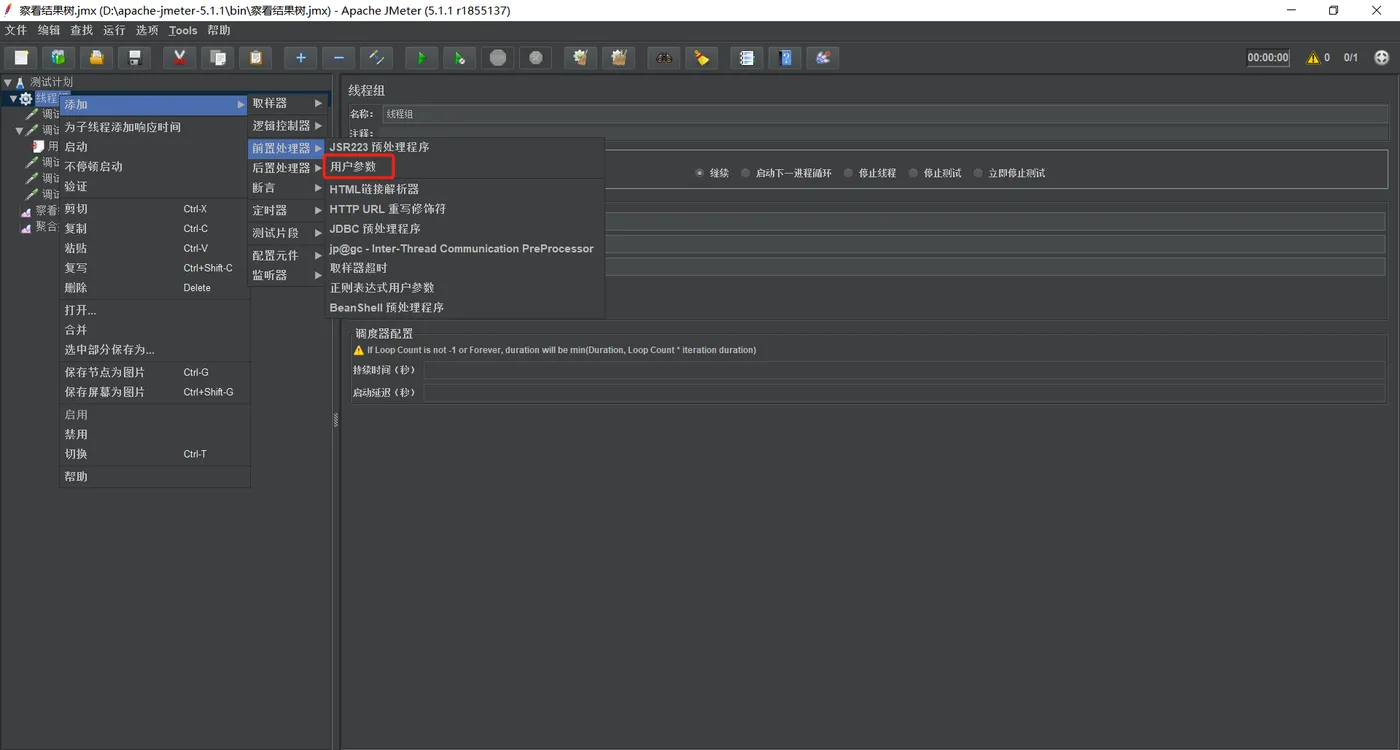Click the Shutdown toolbar icon
The image size is (1400, 750).
pyautogui.click(x=536, y=58)
